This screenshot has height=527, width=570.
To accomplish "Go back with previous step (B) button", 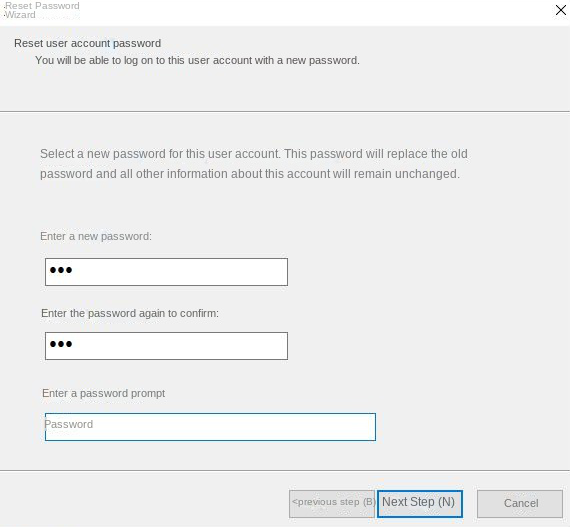I will coord(332,503).
